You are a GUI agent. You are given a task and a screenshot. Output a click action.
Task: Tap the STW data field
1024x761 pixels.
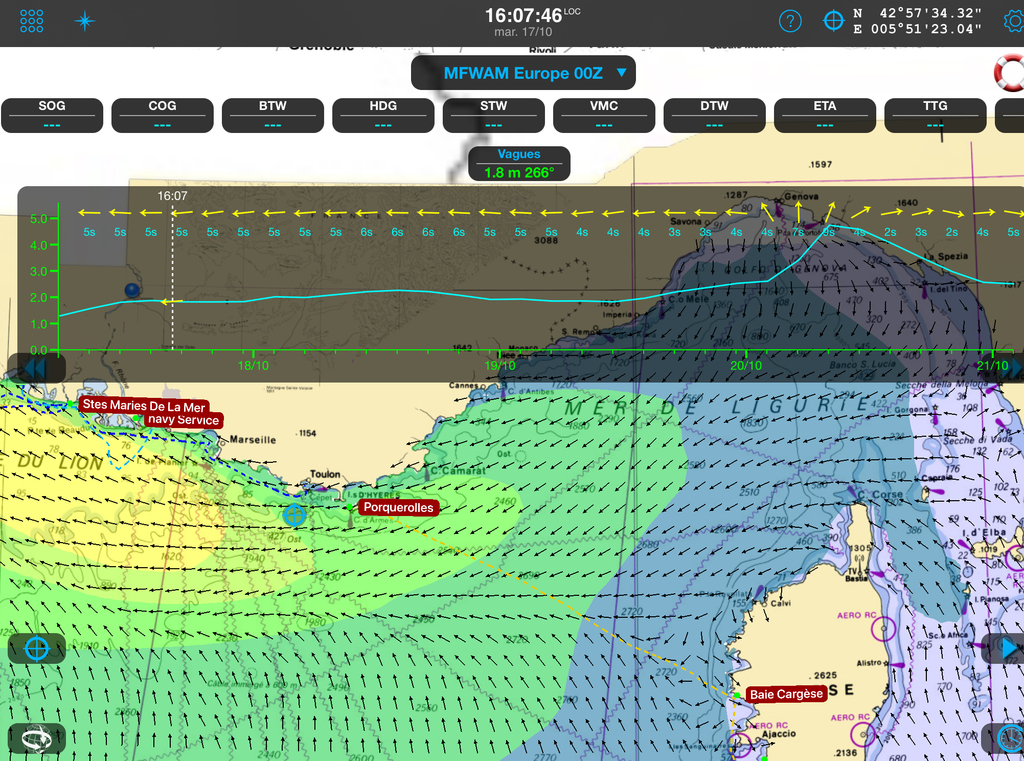(x=493, y=116)
